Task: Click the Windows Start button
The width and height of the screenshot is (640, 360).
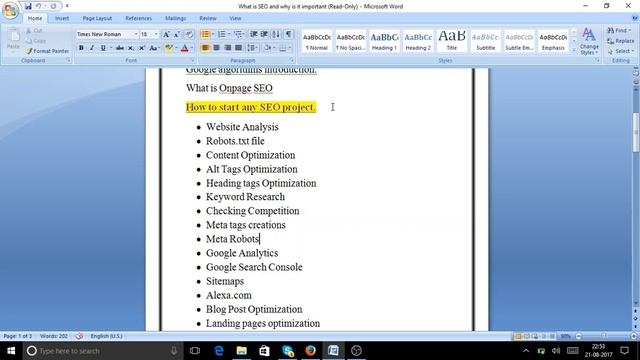Action: point(11,351)
